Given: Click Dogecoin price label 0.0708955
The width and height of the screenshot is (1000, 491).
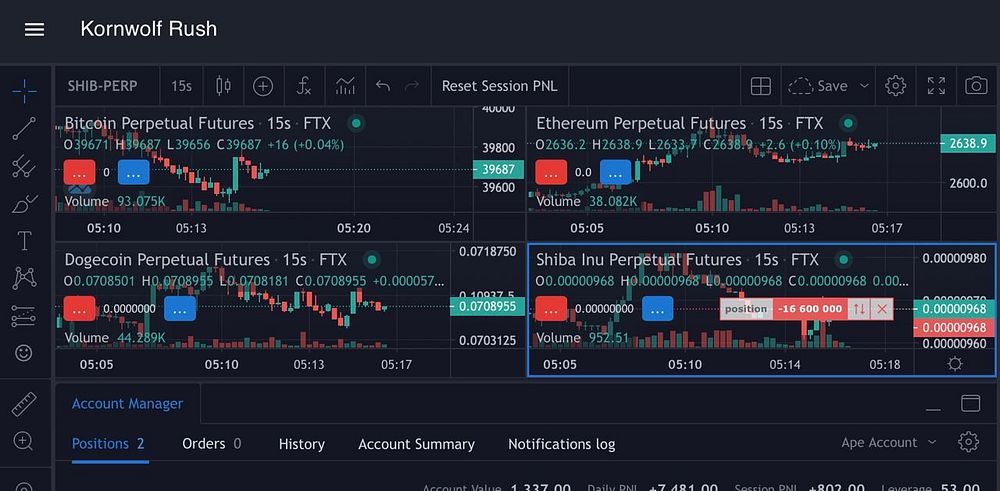Looking at the screenshot, I should pyautogui.click(x=487, y=306).
